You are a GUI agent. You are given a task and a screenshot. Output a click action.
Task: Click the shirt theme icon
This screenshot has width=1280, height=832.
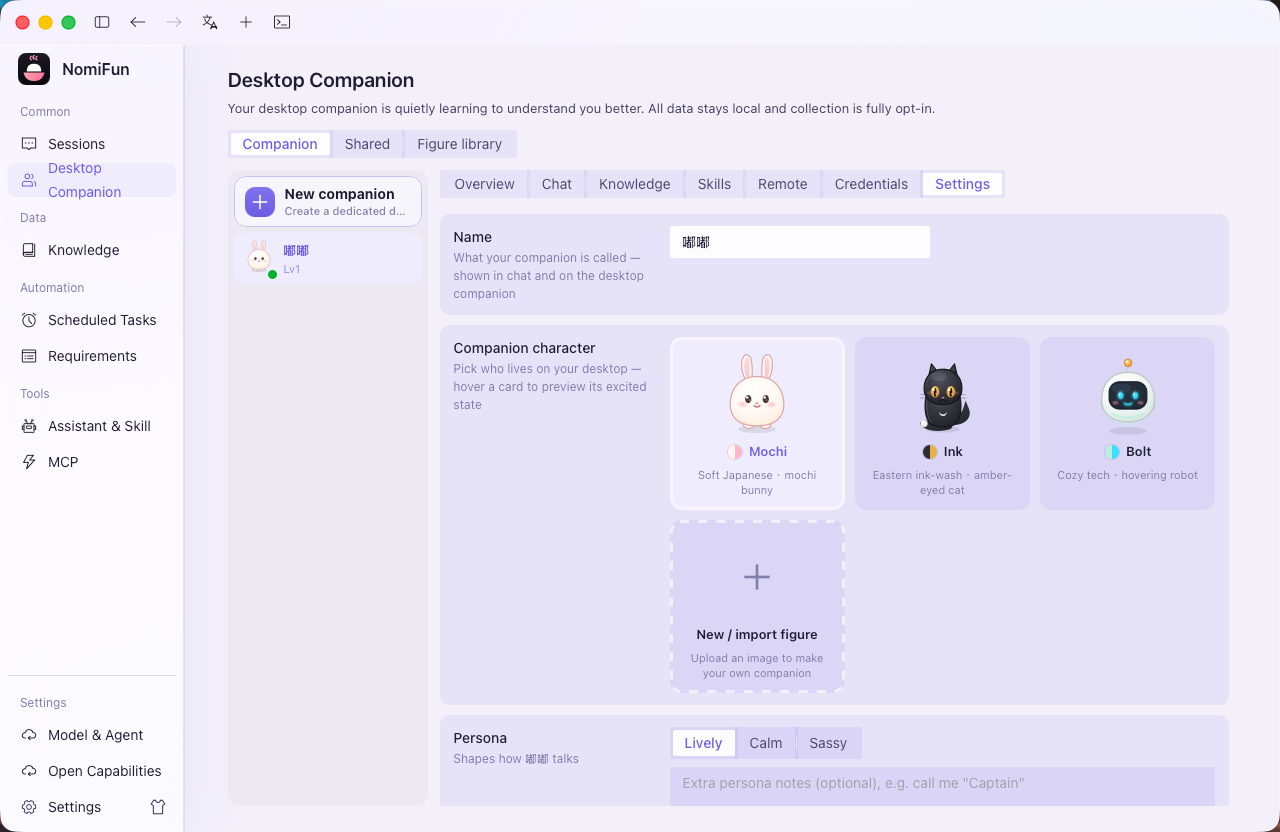coord(158,807)
